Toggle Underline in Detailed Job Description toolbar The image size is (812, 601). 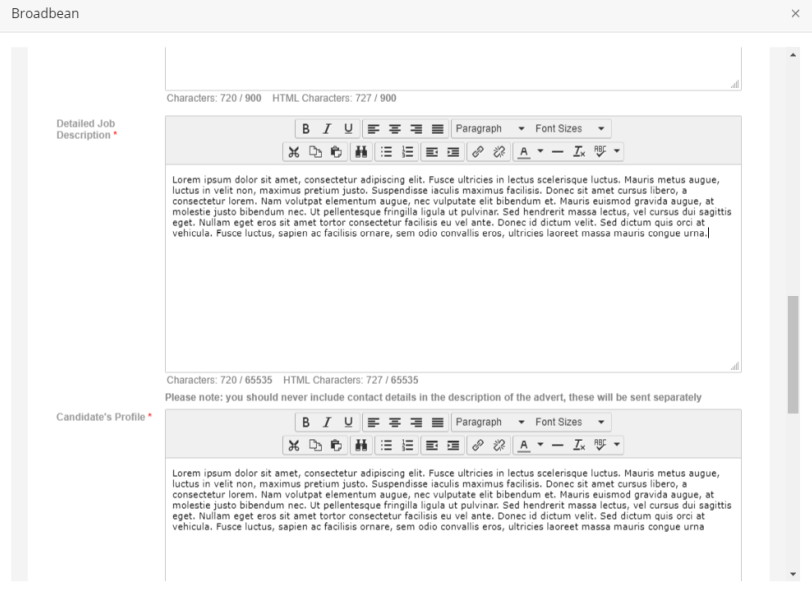coord(349,129)
